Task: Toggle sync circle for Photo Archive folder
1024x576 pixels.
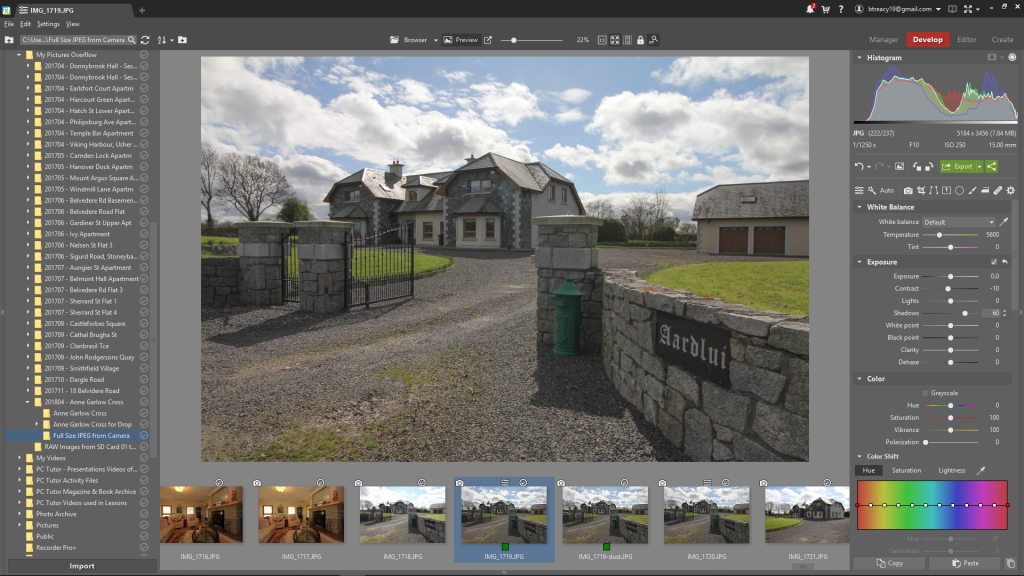Action: pyautogui.click(x=144, y=514)
